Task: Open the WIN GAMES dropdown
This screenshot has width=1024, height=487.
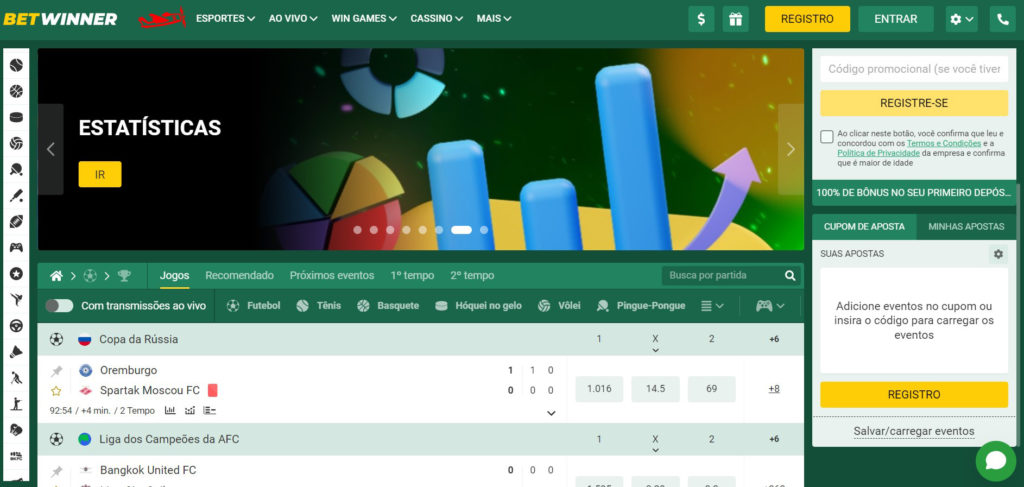Action: 364,19
